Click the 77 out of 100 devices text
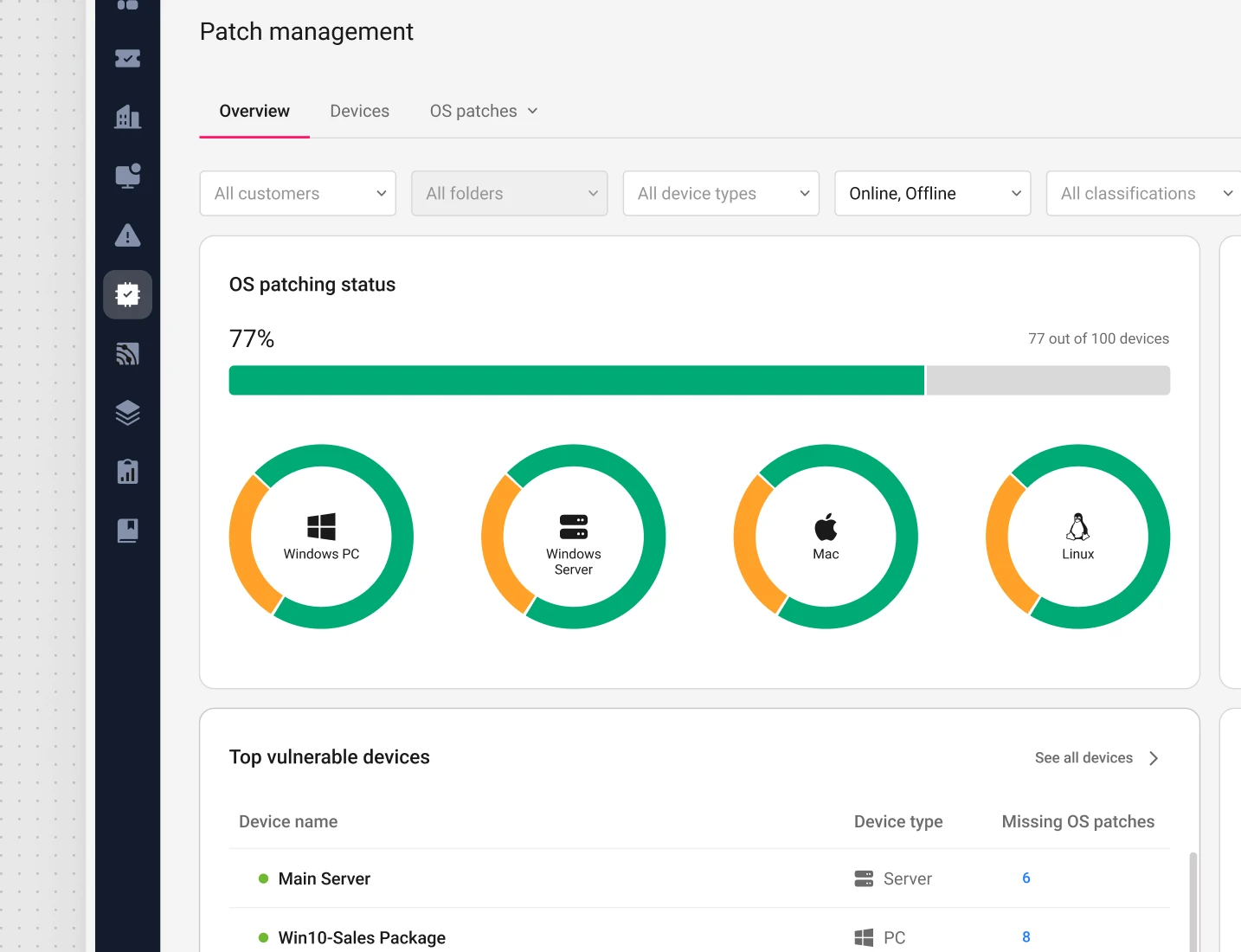The width and height of the screenshot is (1241, 952). pos(1098,338)
